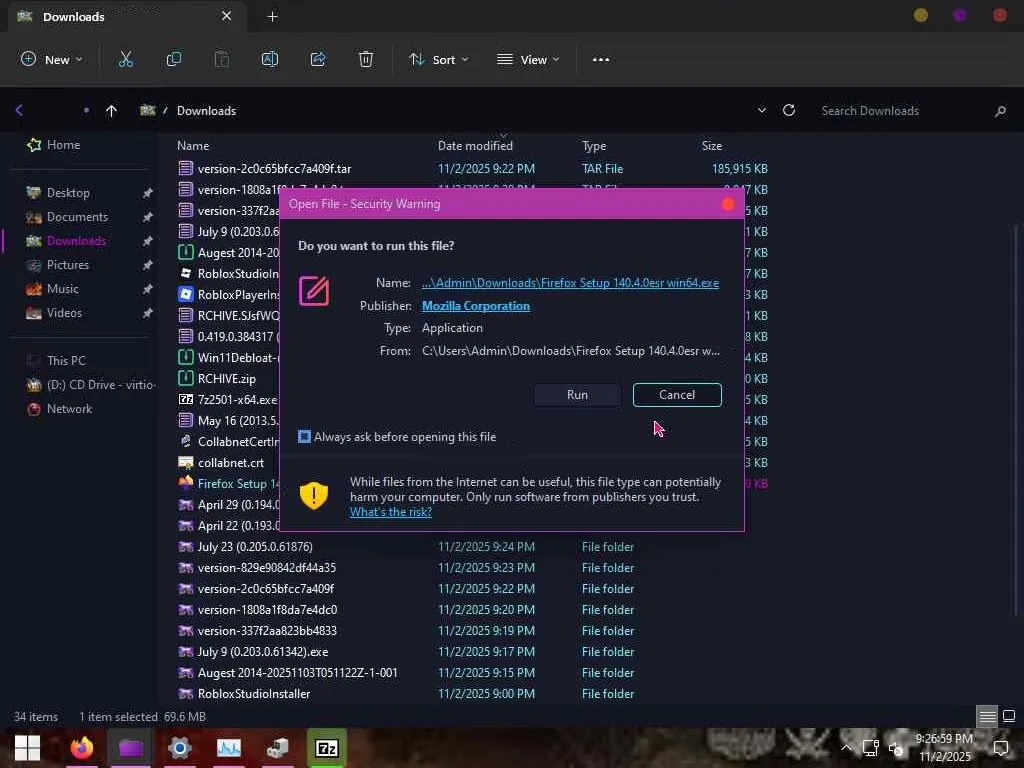
Task: Open the View dropdown menu
Action: coord(528,59)
